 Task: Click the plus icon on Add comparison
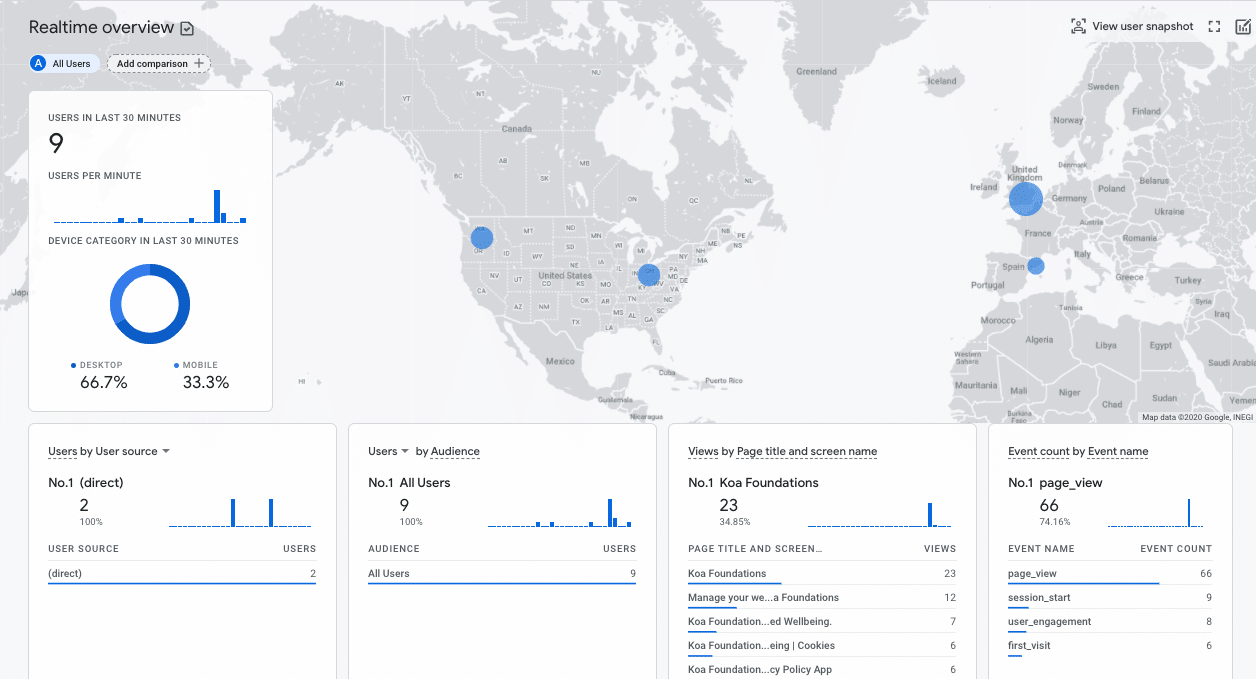point(198,63)
